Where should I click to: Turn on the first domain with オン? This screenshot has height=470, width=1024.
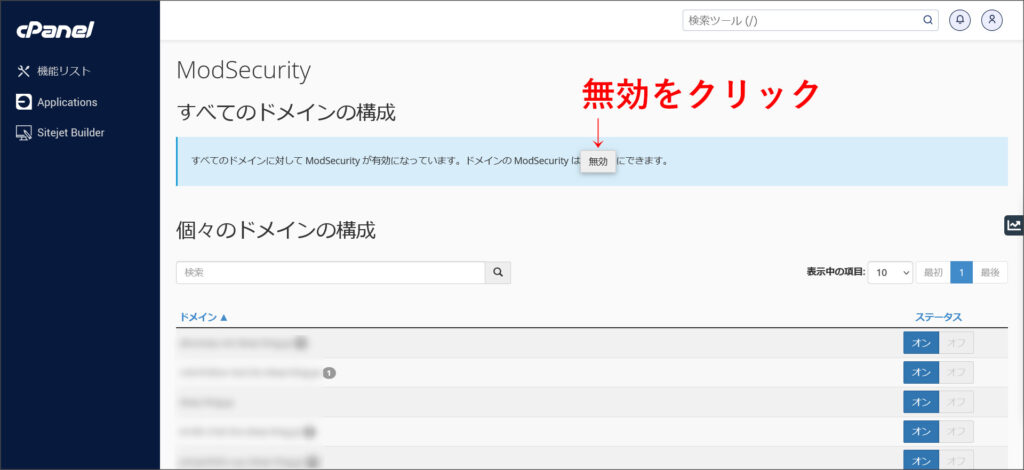(921, 343)
